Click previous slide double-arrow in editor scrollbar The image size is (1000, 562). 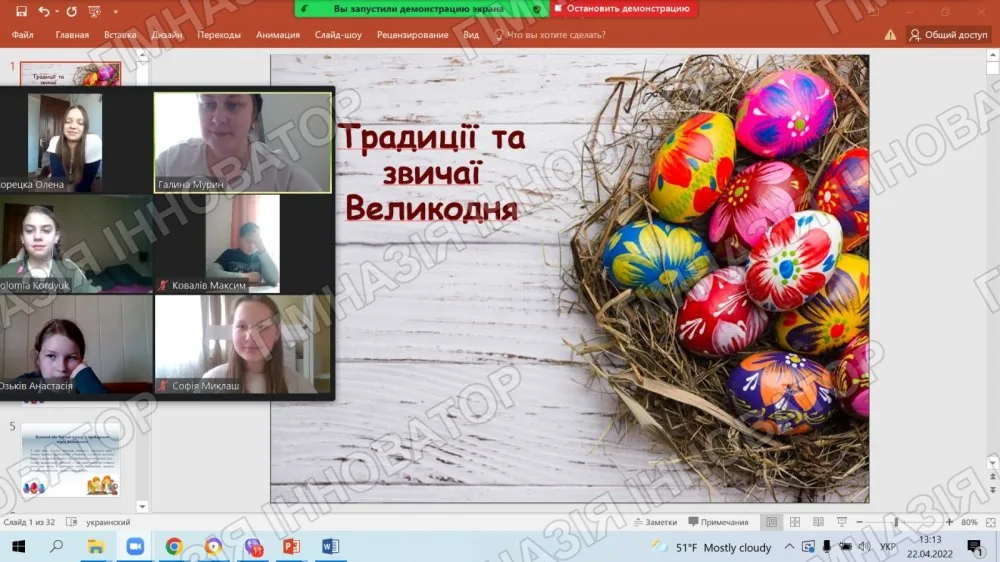tap(992, 477)
